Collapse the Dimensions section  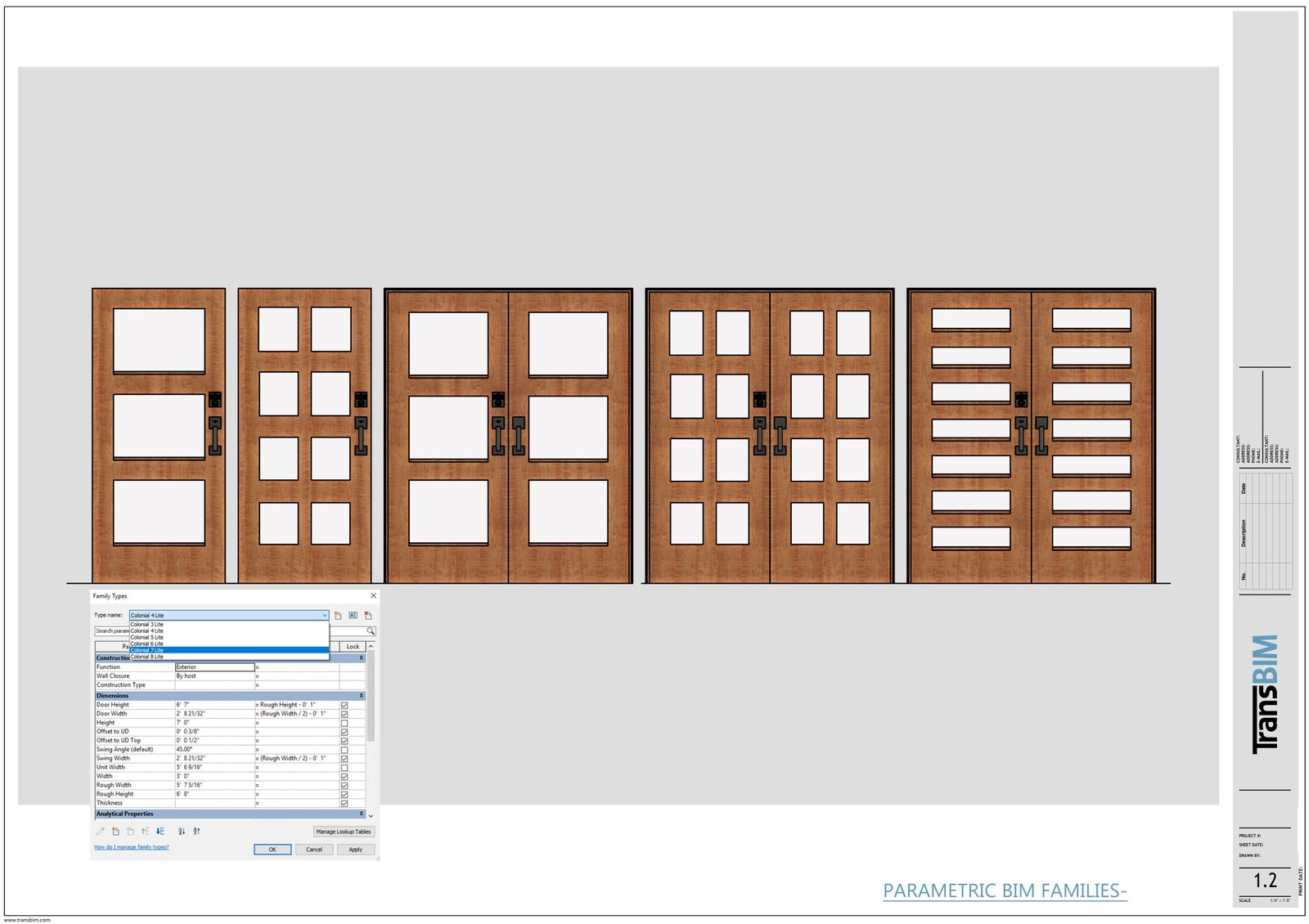tap(361, 696)
